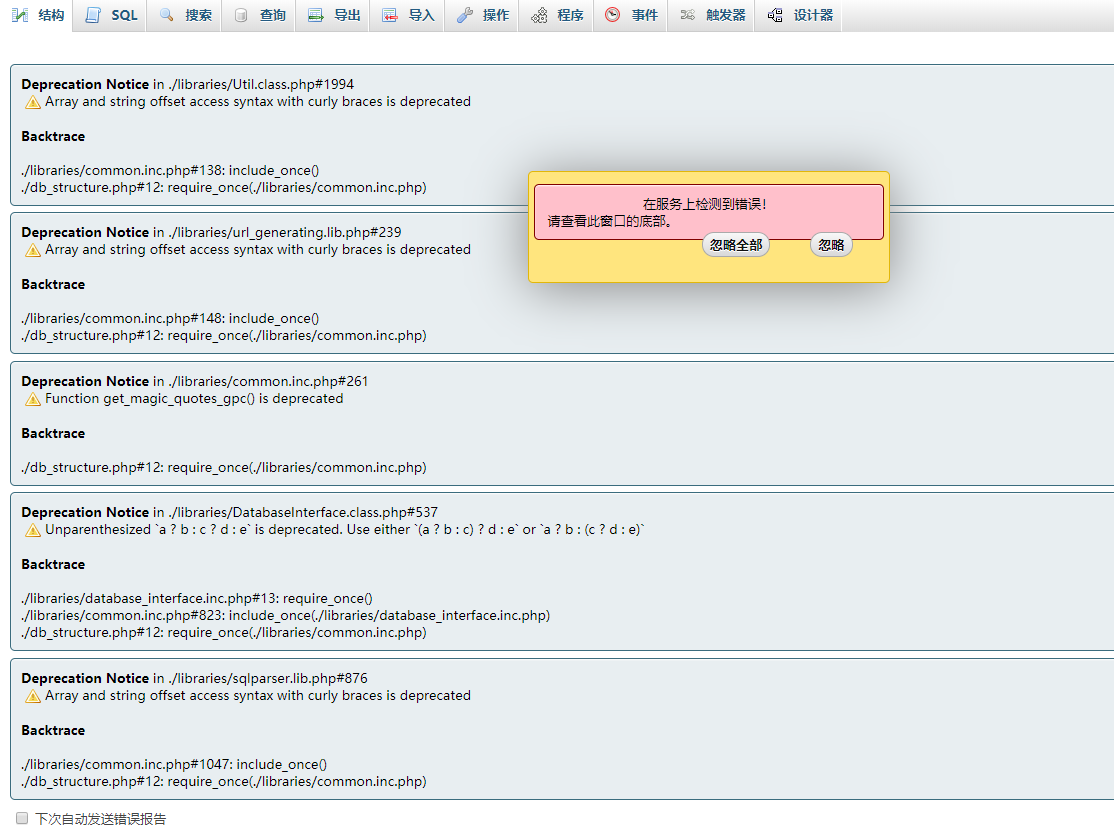Click the 程序 (Routines) gears icon

coord(539,15)
